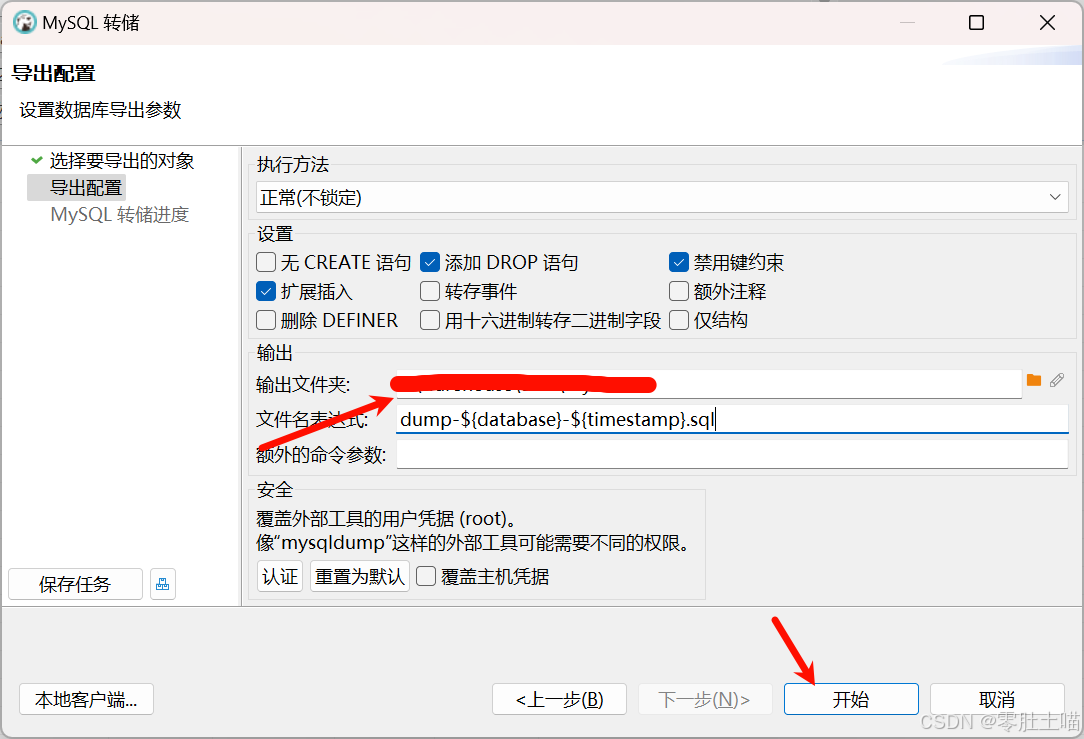
Task: Enable the 额外注释 checkbox
Action: (679, 292)
